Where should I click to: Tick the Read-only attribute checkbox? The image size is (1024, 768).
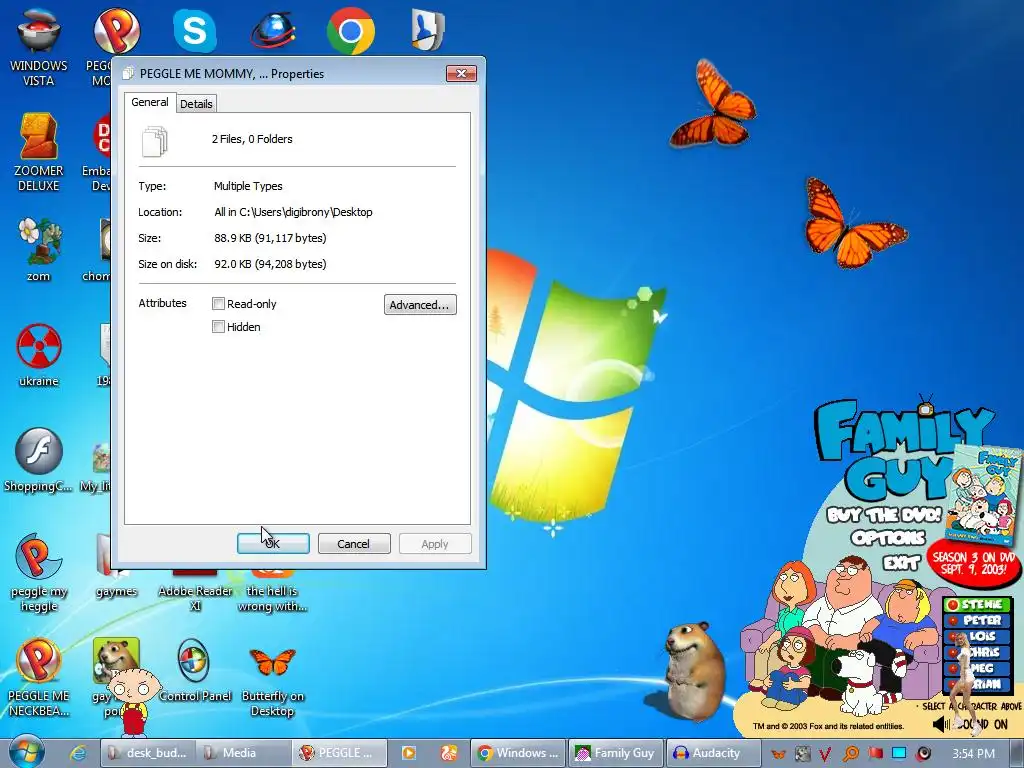[x=219, y=304]
